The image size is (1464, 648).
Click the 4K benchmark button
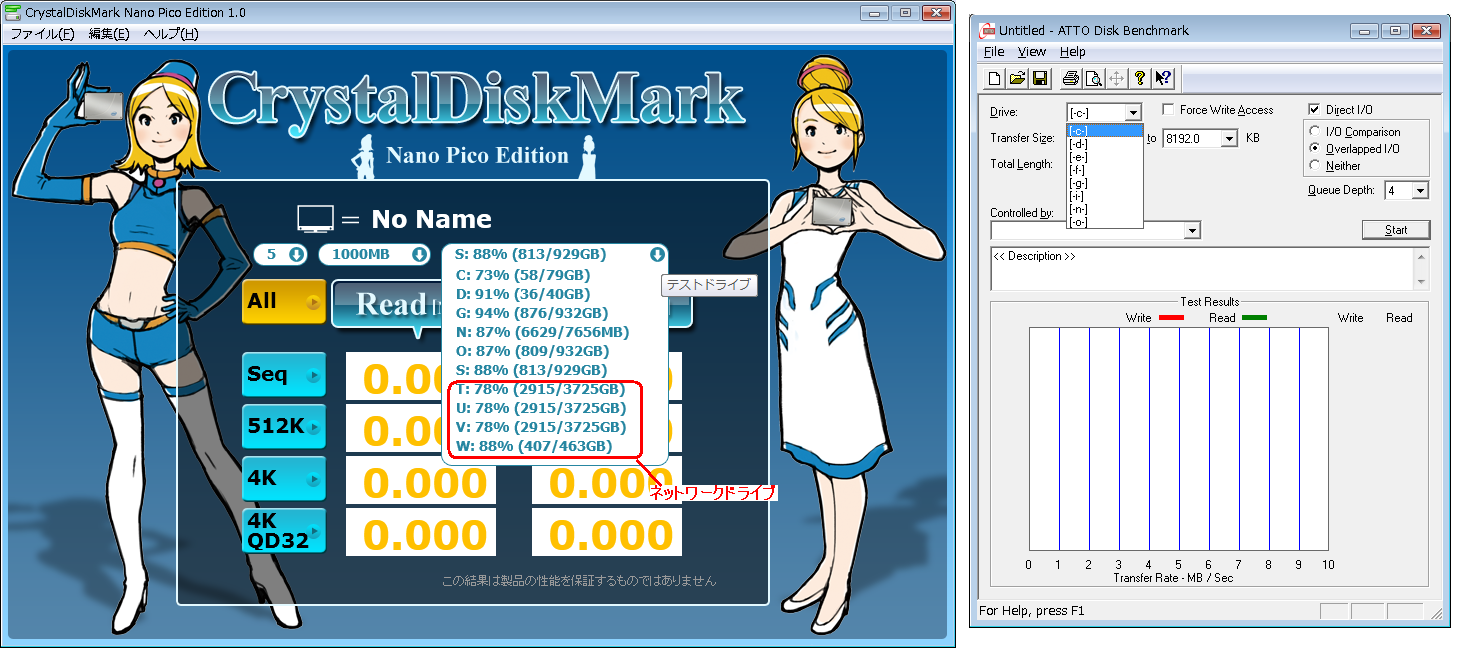(x=284, y=479)
